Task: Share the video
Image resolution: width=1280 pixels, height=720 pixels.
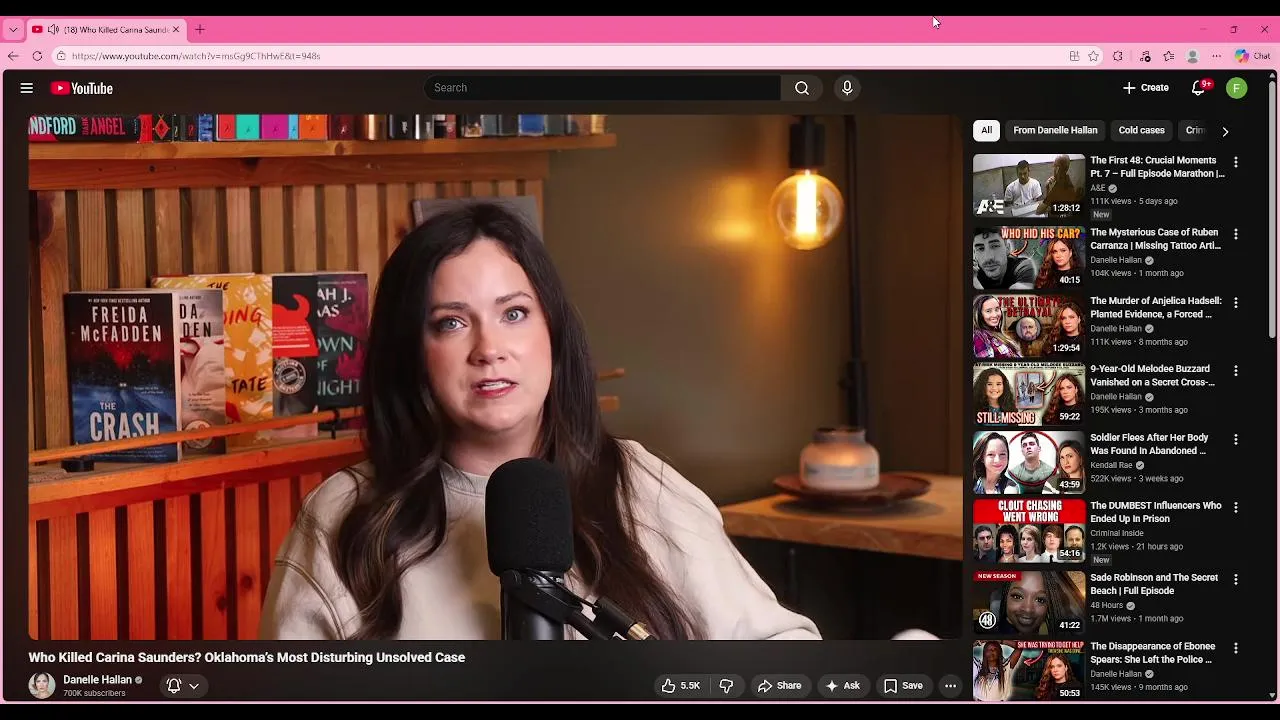Action: pos(779,686)
